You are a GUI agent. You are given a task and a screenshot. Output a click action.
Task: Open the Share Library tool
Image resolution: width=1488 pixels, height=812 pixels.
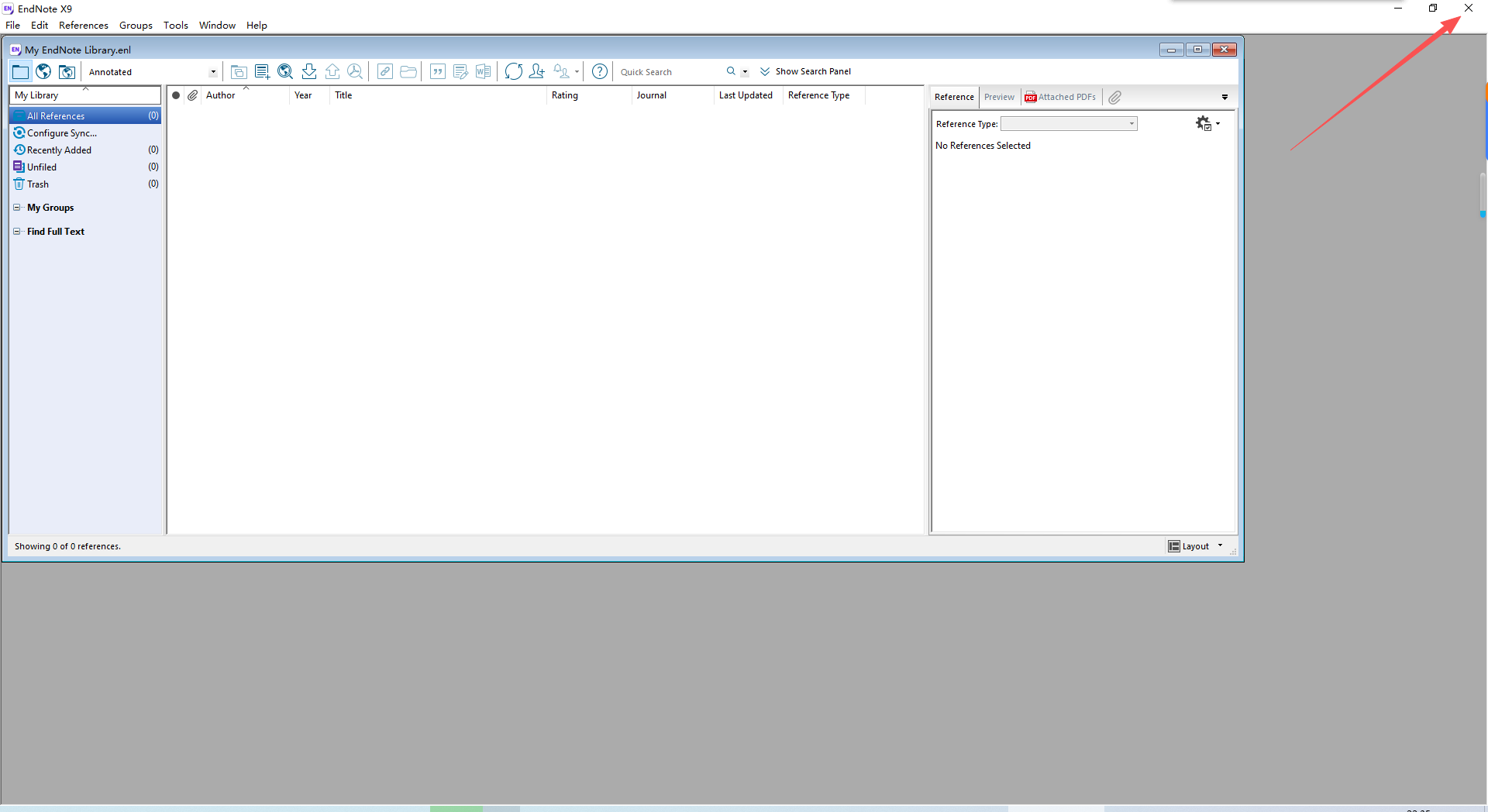537,71
